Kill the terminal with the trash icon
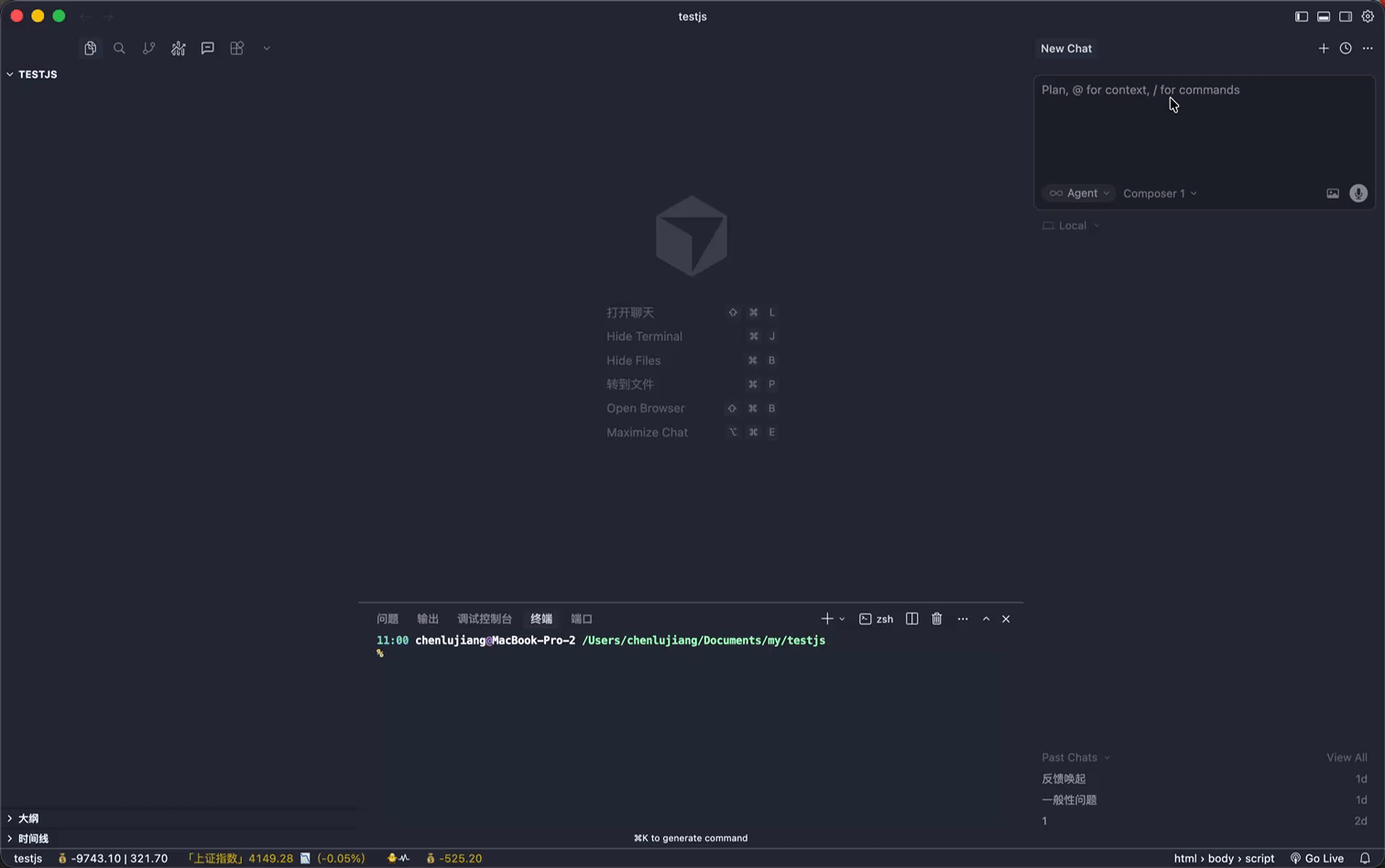 click(936, 619)
